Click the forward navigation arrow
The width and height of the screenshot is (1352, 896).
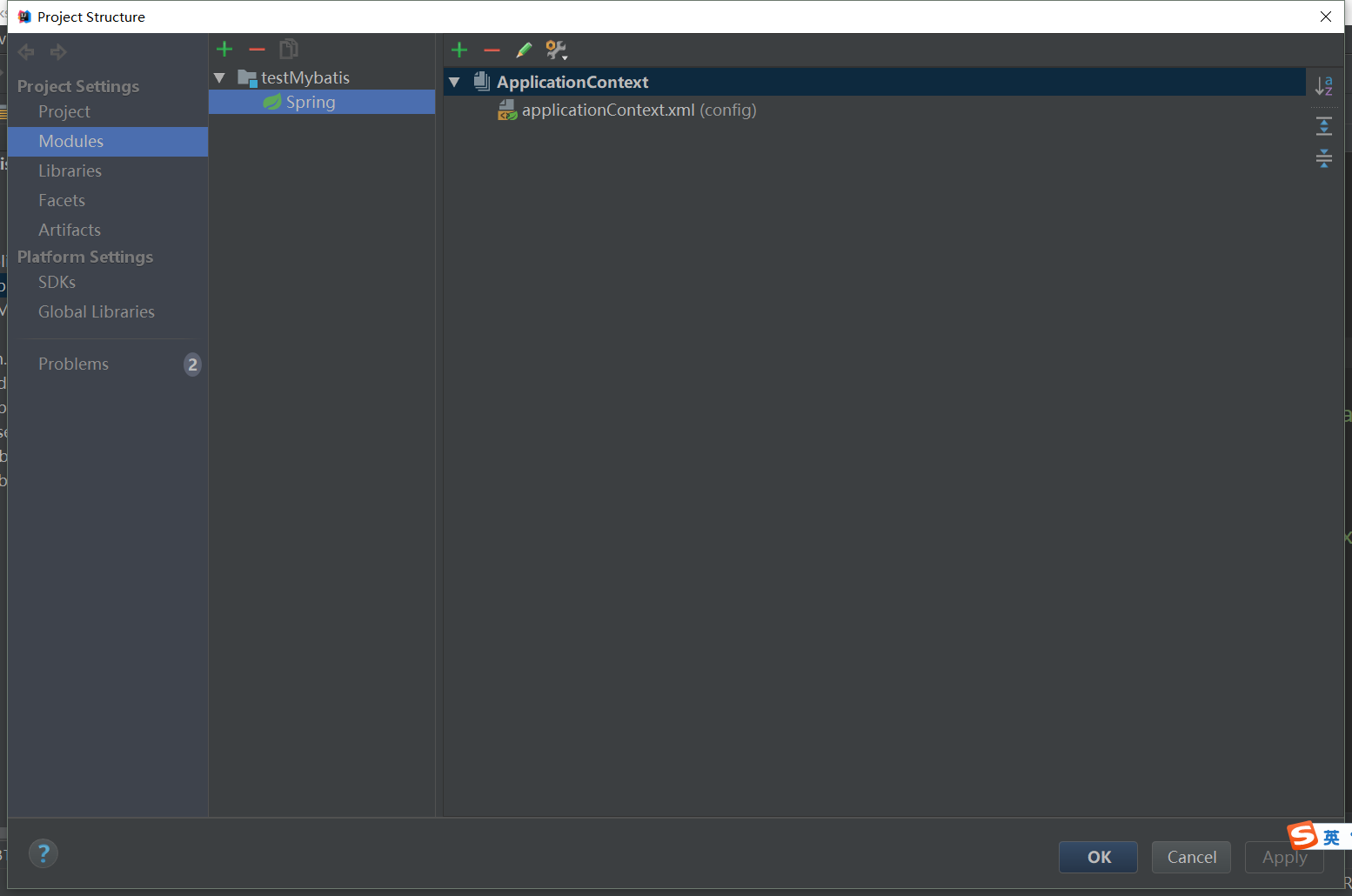58,52
